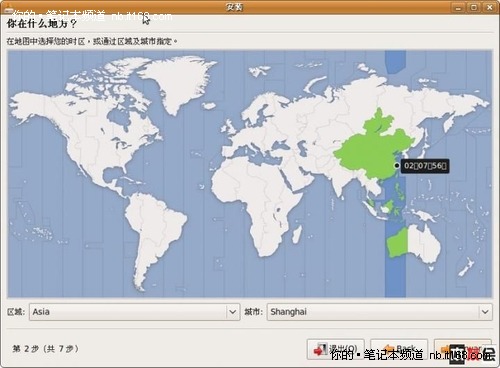Maximize the 安装 installer window
This screenshot has width=500, height=368.
(474, 7)
